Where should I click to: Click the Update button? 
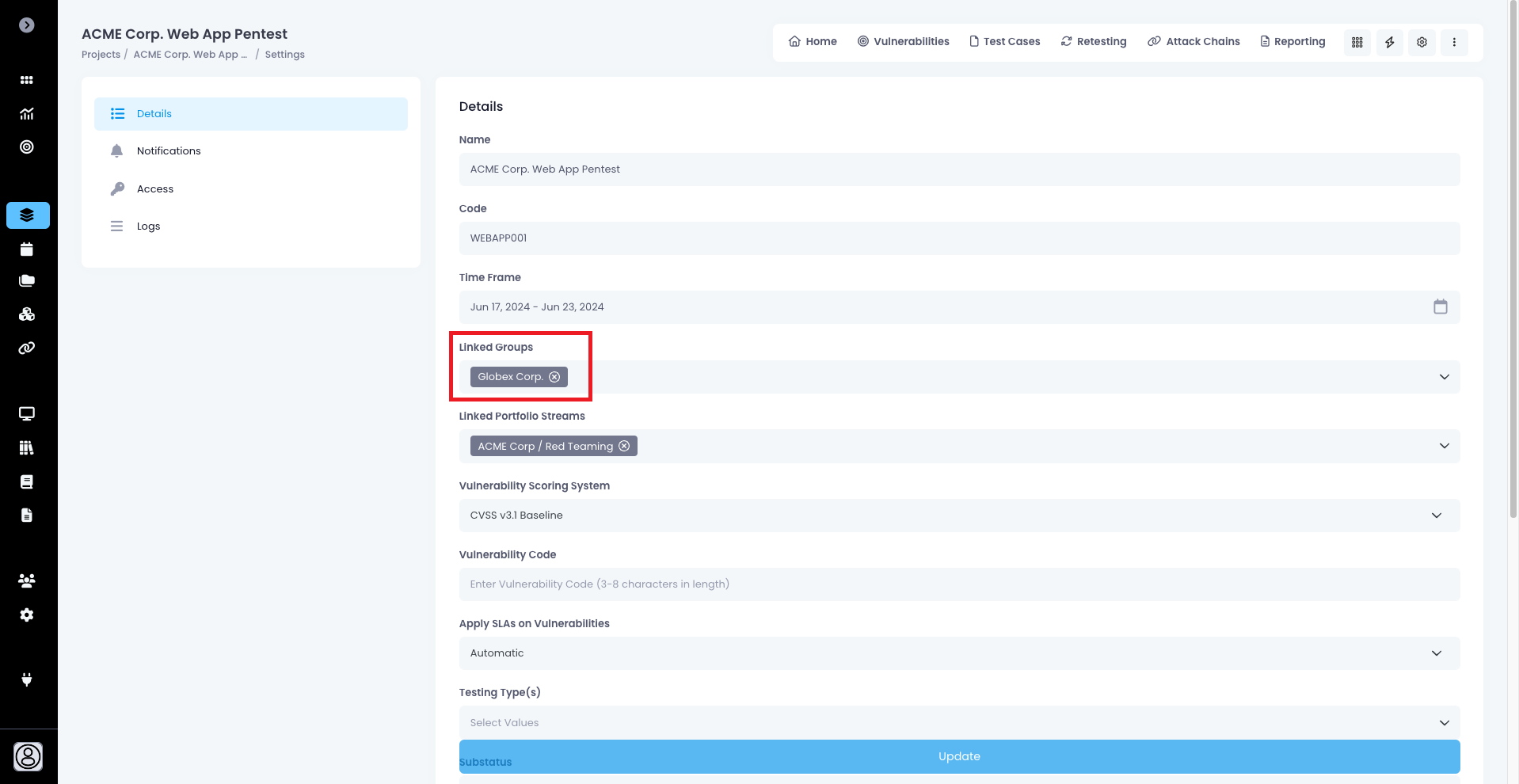click(958, 756)
